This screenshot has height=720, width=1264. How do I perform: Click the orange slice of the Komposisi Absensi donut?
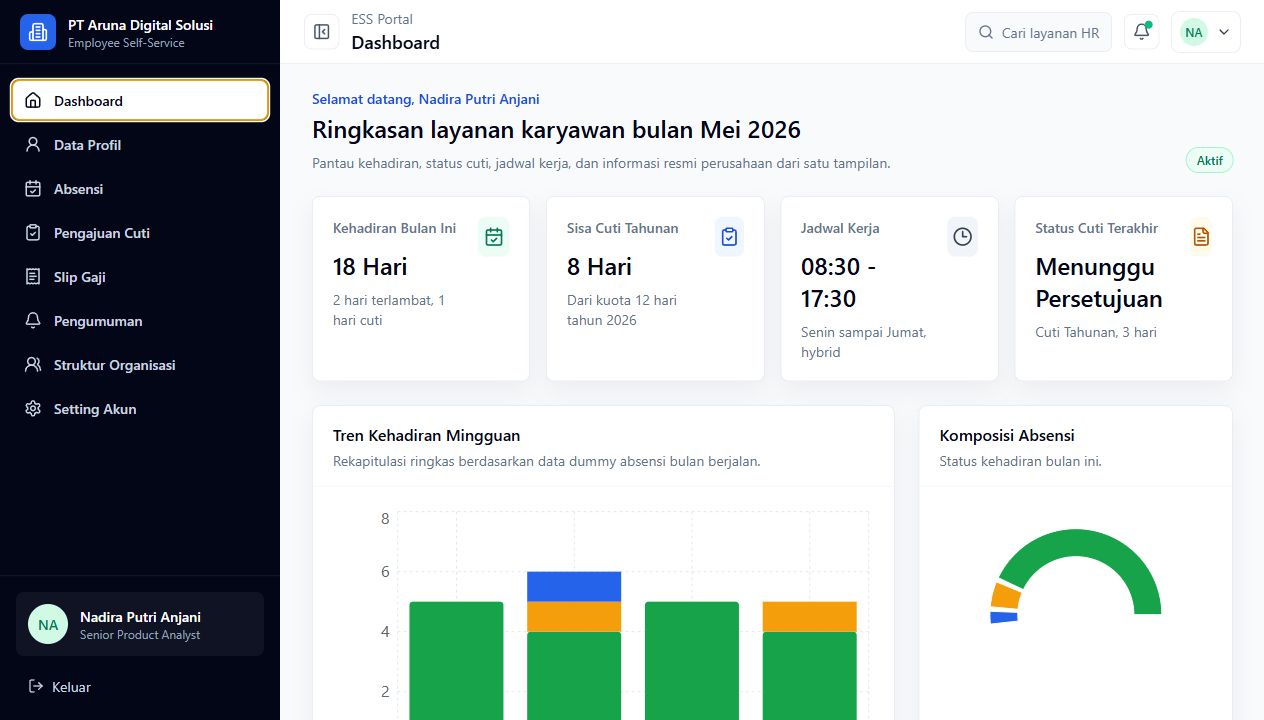(x=1006, y=596)
